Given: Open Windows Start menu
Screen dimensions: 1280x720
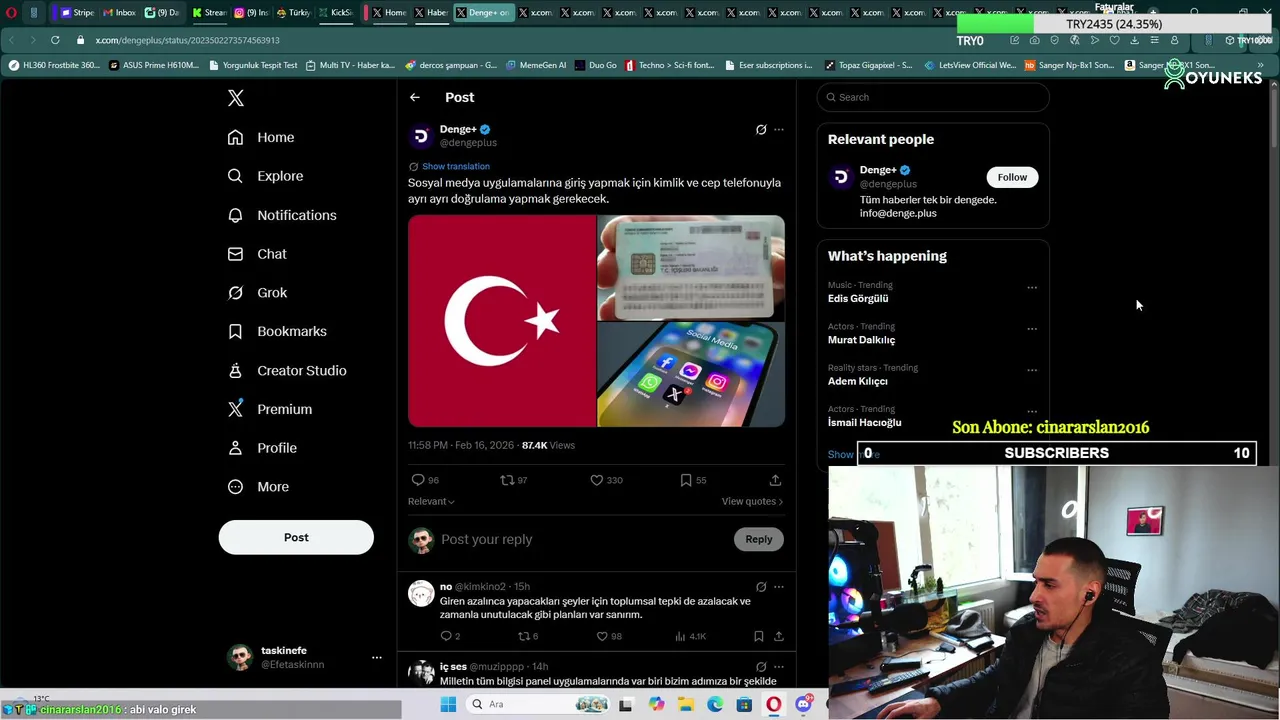Looking at the screenshot, I should [x=448, y=704].
